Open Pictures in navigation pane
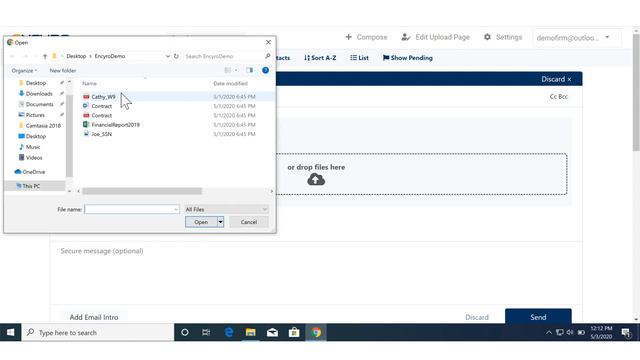 pyautogui.click(x=35, y=115)
